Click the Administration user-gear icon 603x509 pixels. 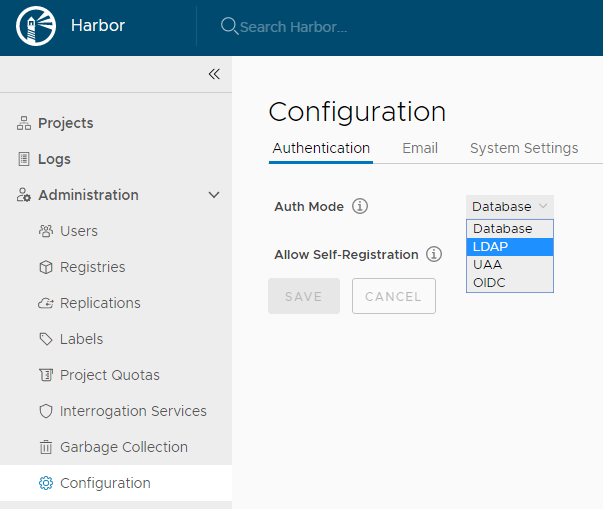pyautogui.click(x=23, y=195)
